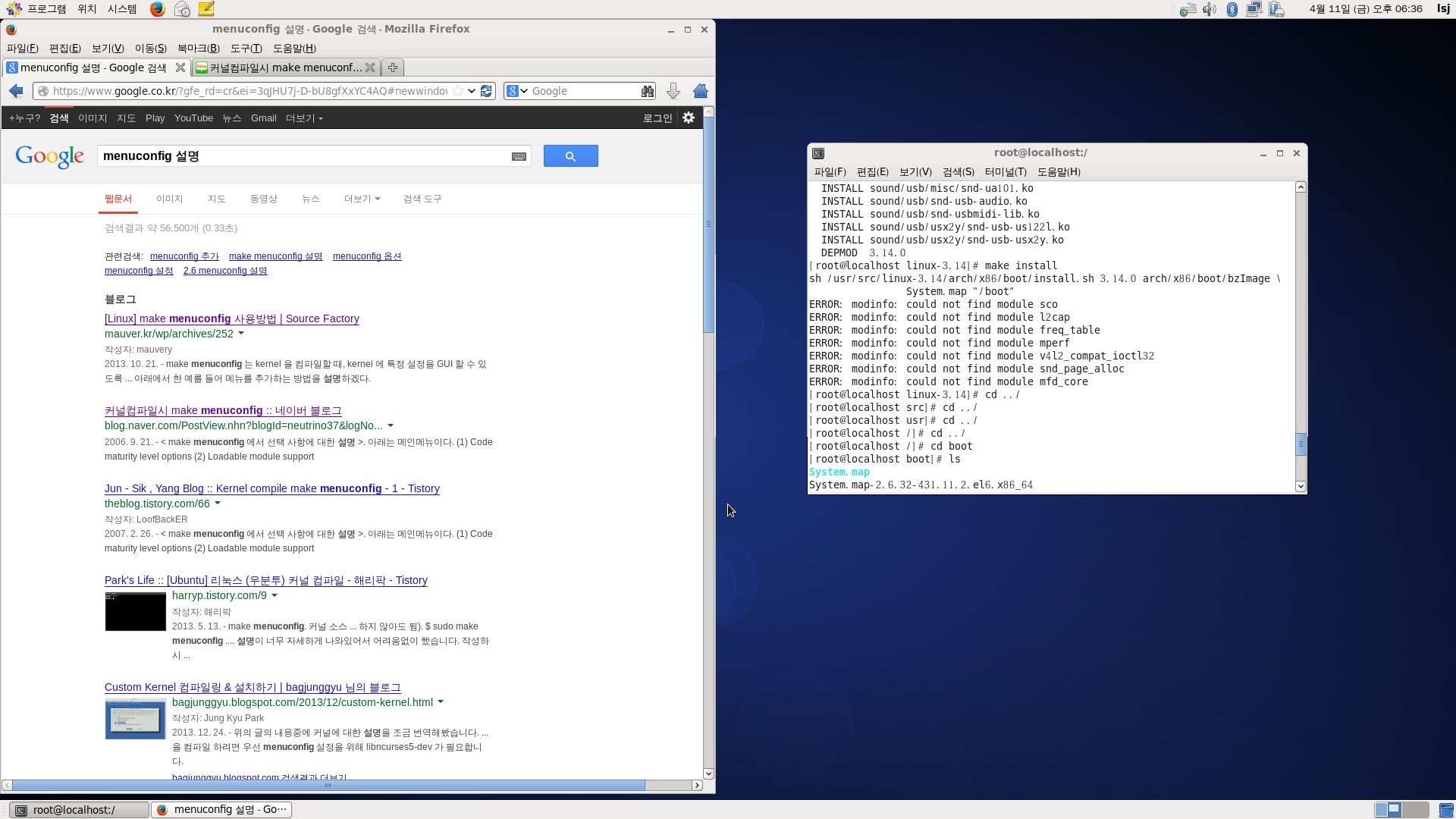Click the 검색 도구 option
Image resolution: width=1456 pixels, height=819 pixels.
pyautogui.click(x=422, y=199)
